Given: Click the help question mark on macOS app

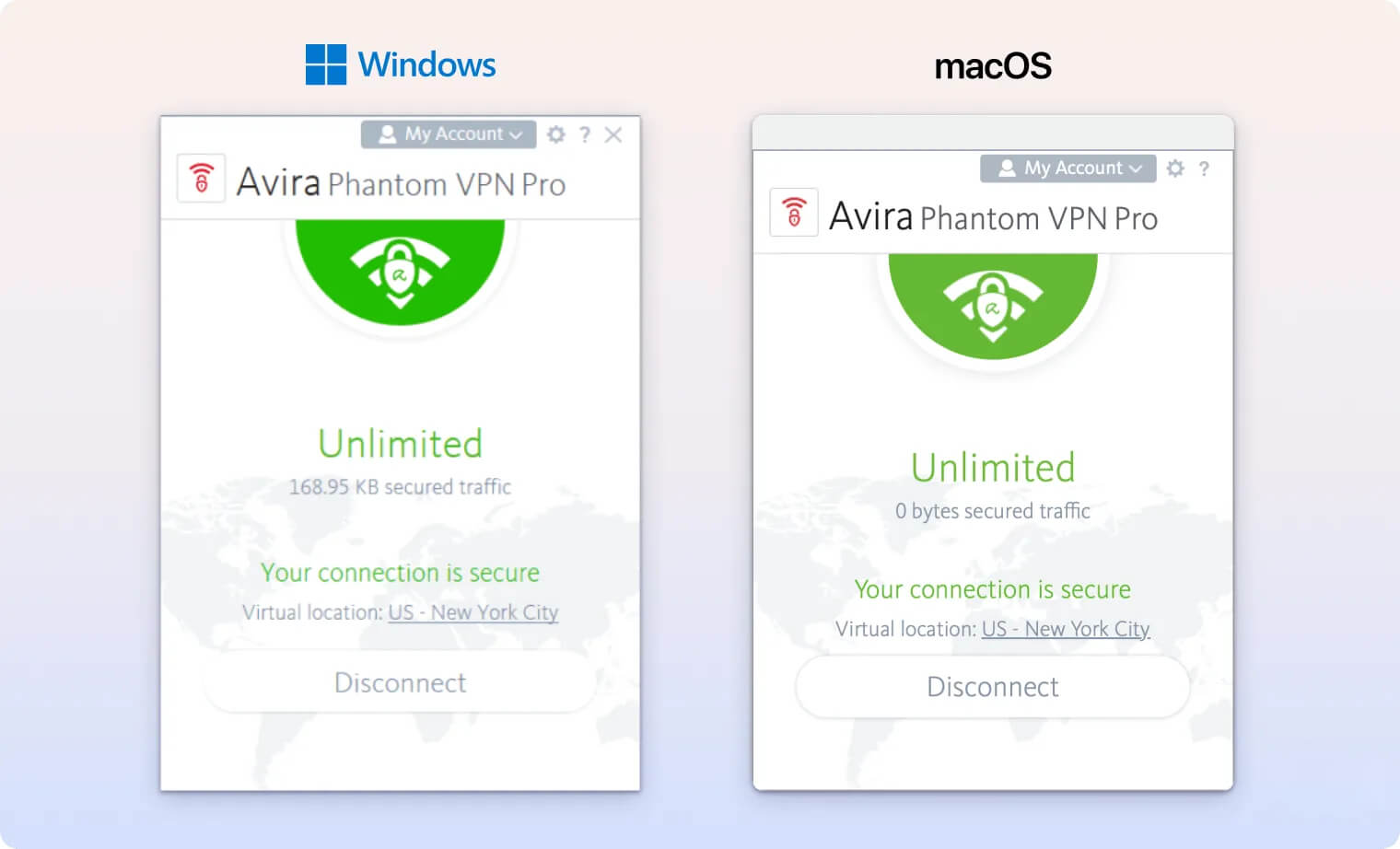Looking at the screenshot, I should point(1205,169).
